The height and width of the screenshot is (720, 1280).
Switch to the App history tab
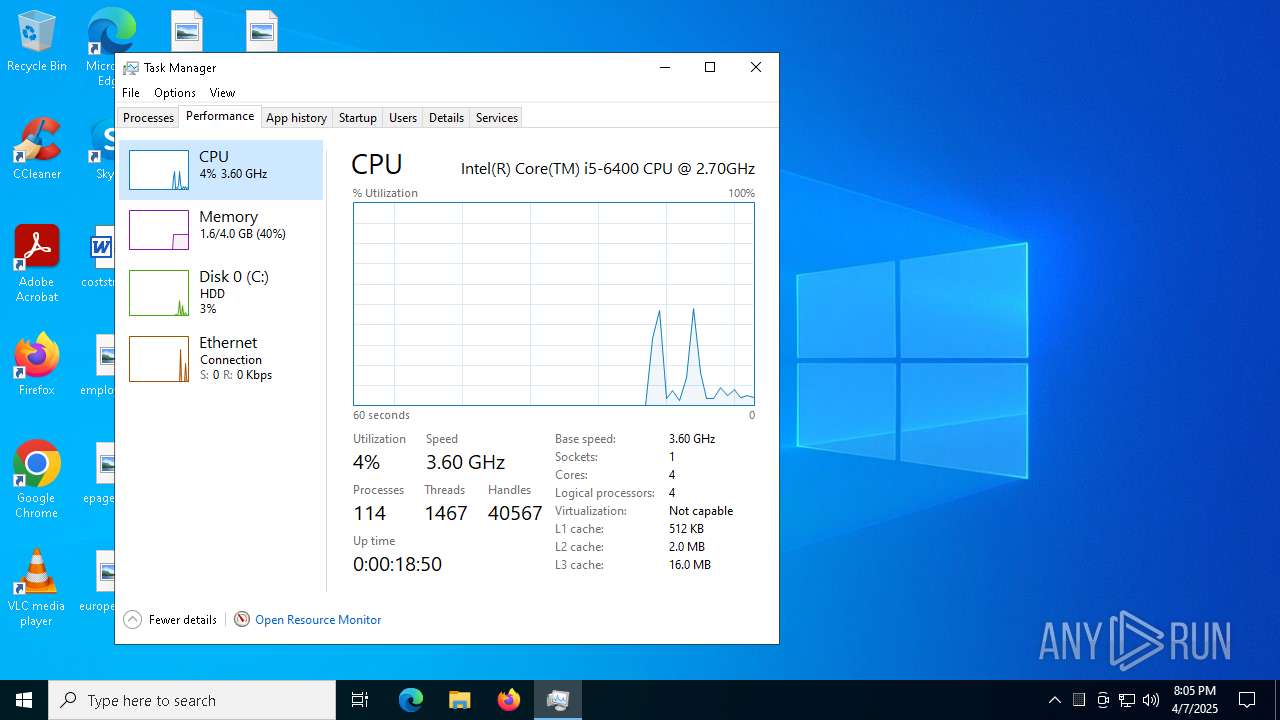tap(296, 118)
